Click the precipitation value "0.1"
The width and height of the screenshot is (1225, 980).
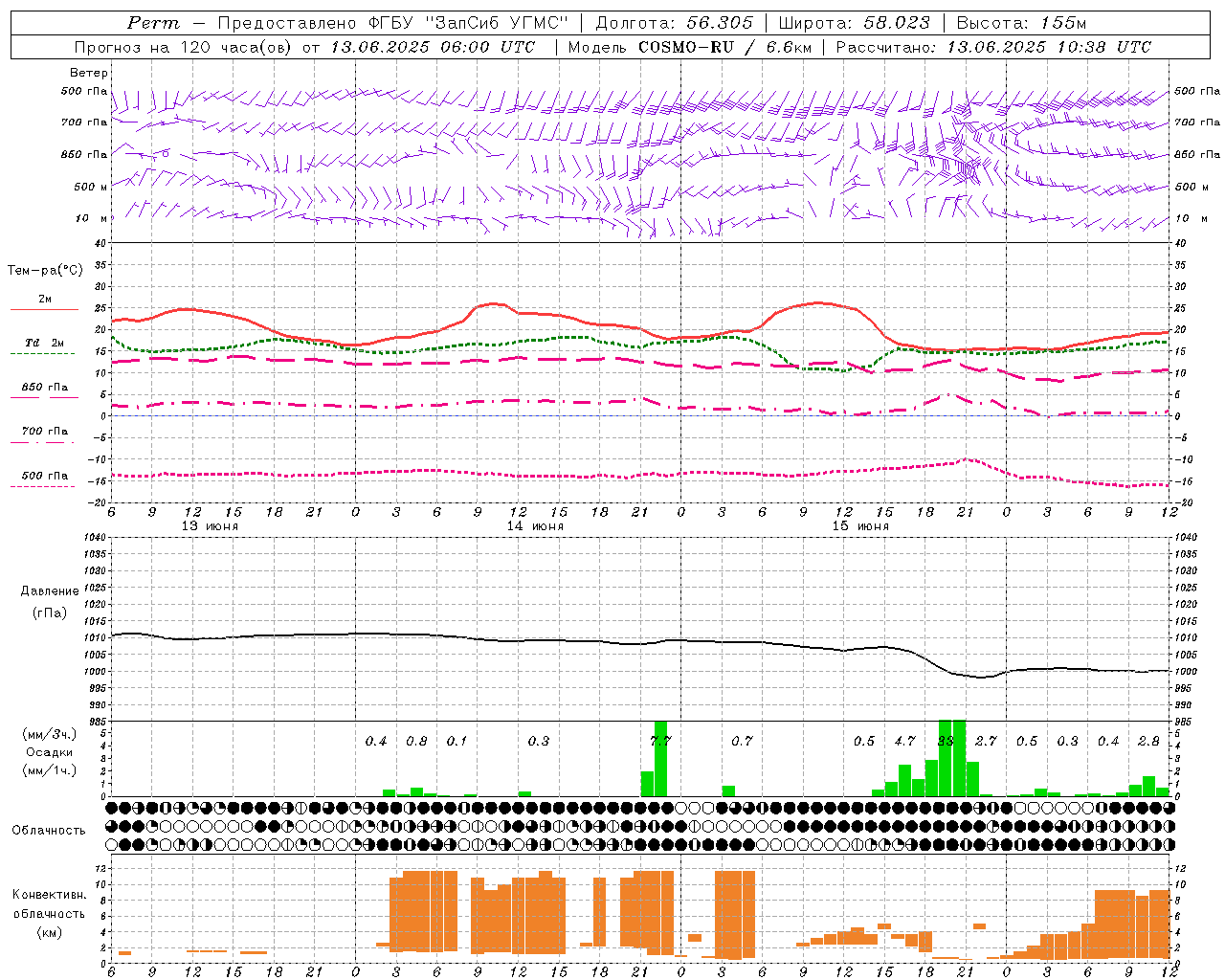tap(457, 741)
